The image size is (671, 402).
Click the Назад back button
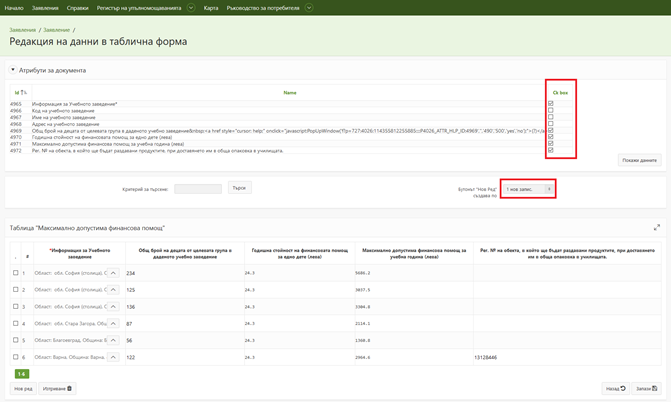pyautogui.click(x=615, y=388)
